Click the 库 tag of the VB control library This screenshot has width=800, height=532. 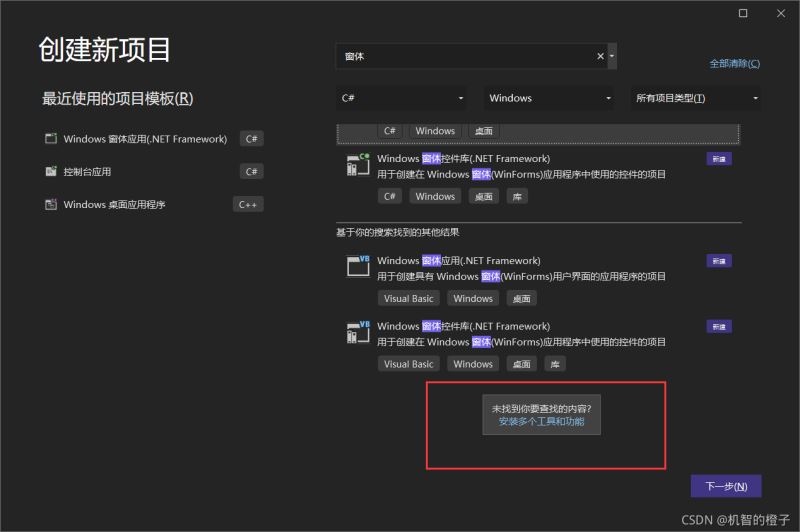[x=555, y=364]
